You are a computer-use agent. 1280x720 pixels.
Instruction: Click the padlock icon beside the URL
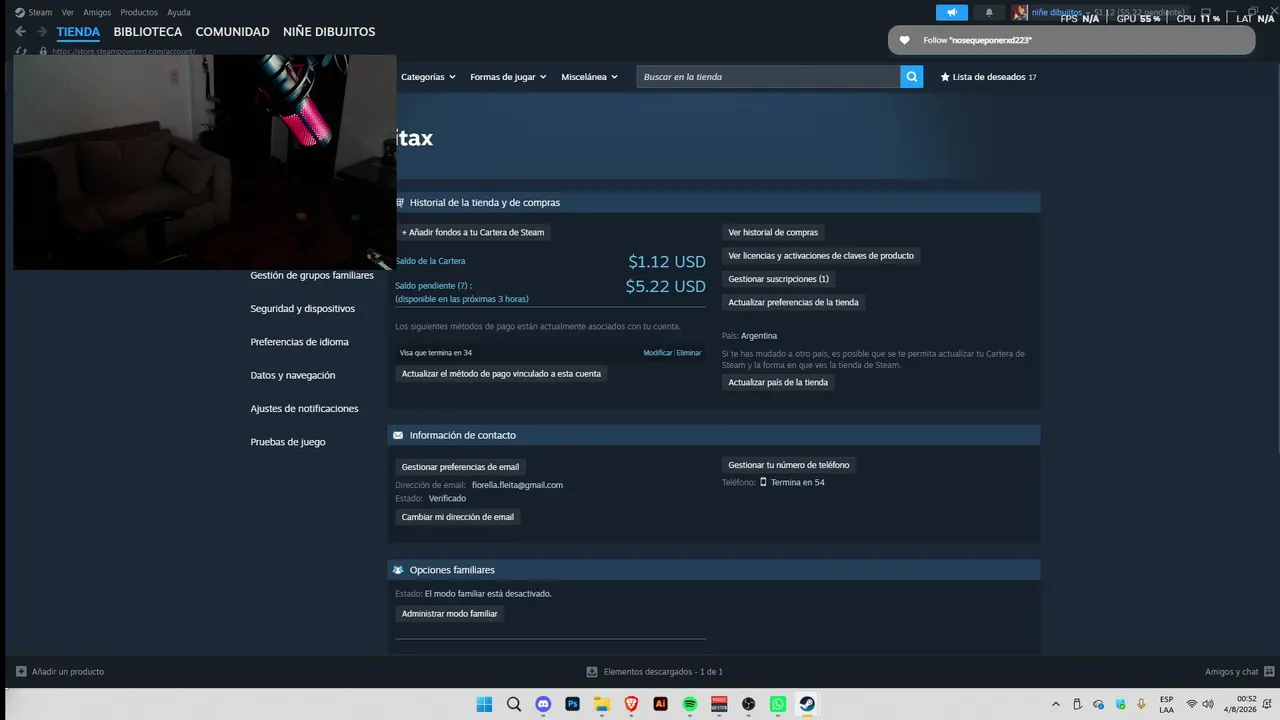click(43, 51)
